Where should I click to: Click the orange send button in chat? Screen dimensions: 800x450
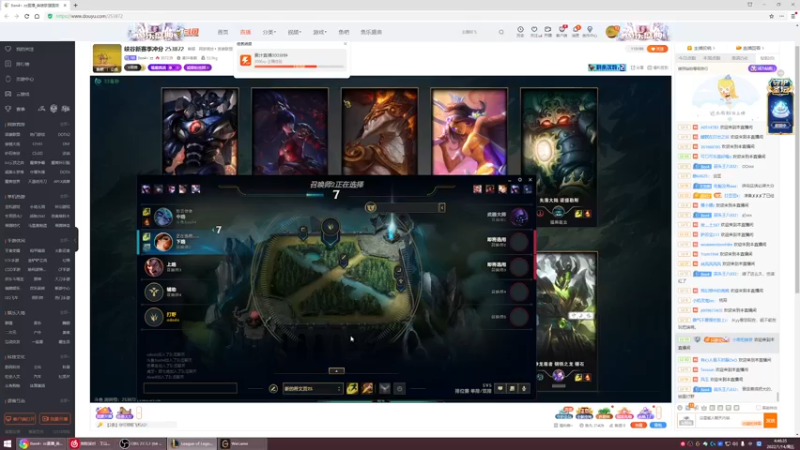click(770, 420)
